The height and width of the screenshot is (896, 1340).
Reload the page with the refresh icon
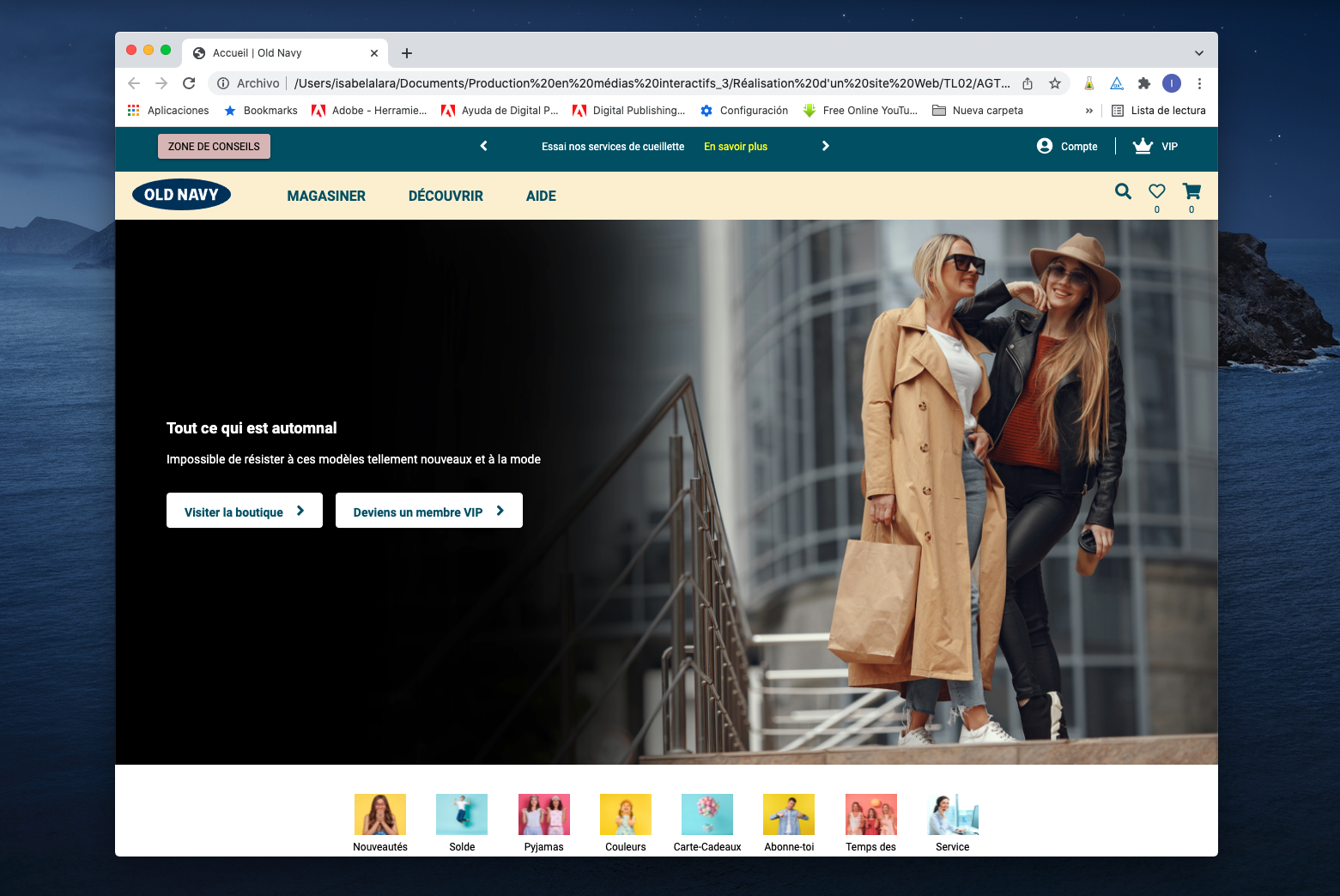tap(189, 83)
